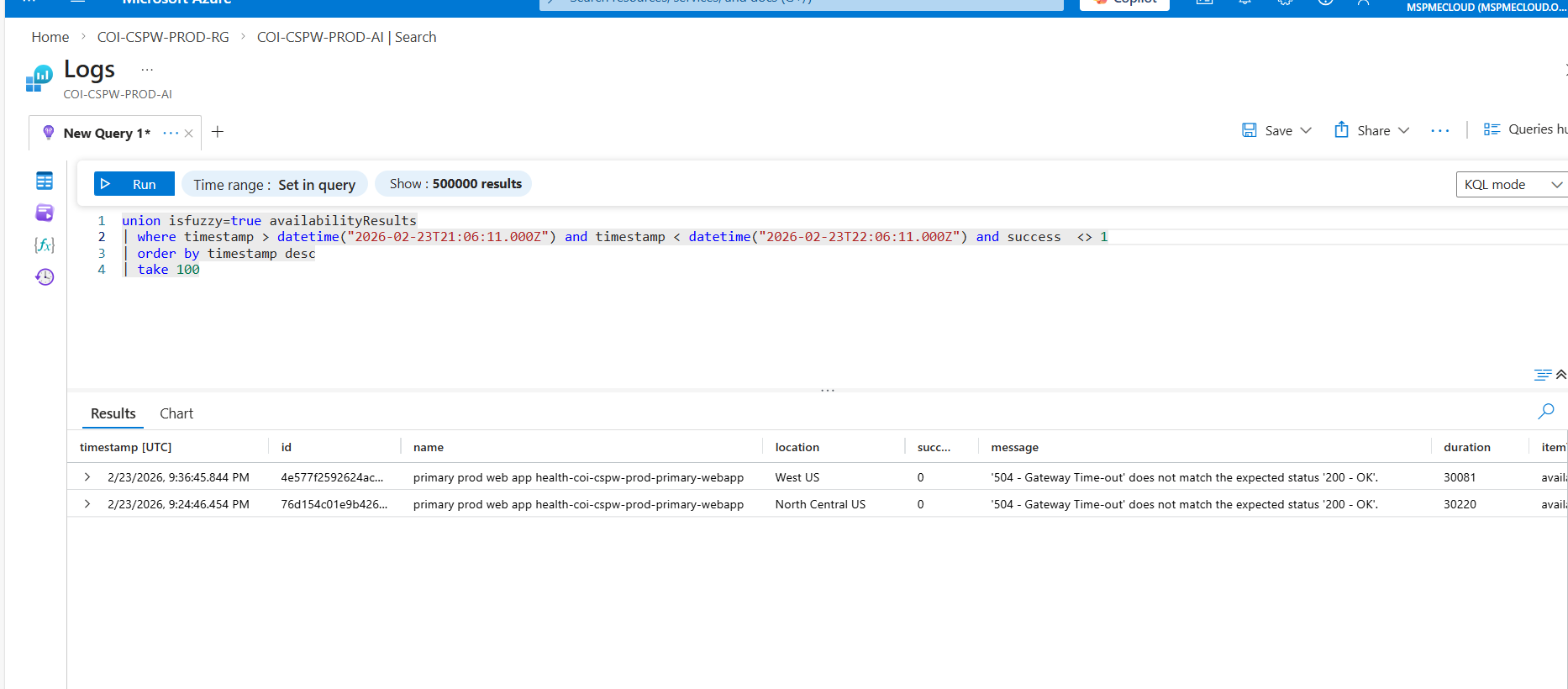Open the Functions (fx) side panel icon

pyautogui.click(x=45, y=245)
